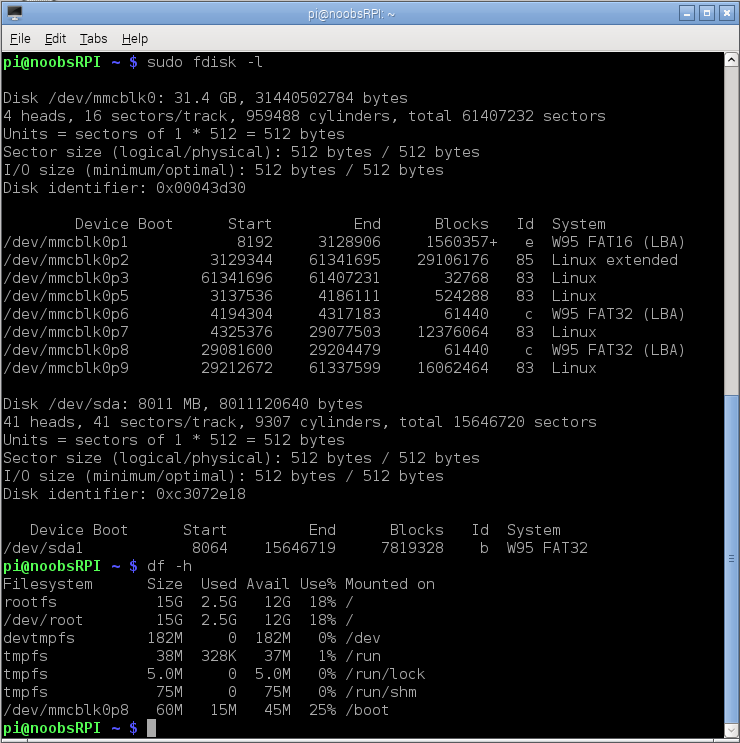This screenshot has height=743, width=740.
Task: Click the scrollbar up arrow
Action: (731, 59)
